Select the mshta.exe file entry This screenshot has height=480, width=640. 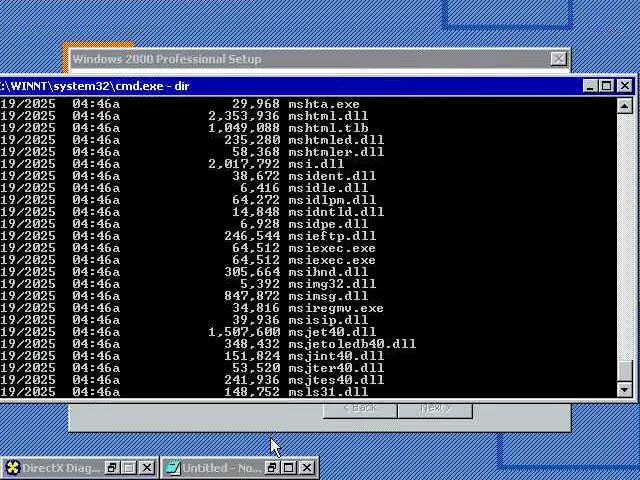(x=324, y=104)
